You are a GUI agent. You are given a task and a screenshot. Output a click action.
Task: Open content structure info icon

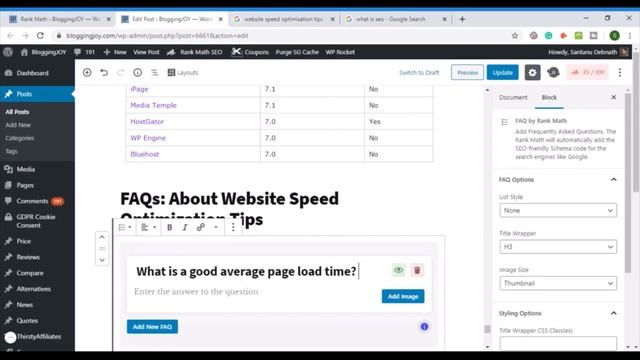click(x=138, y=72)
